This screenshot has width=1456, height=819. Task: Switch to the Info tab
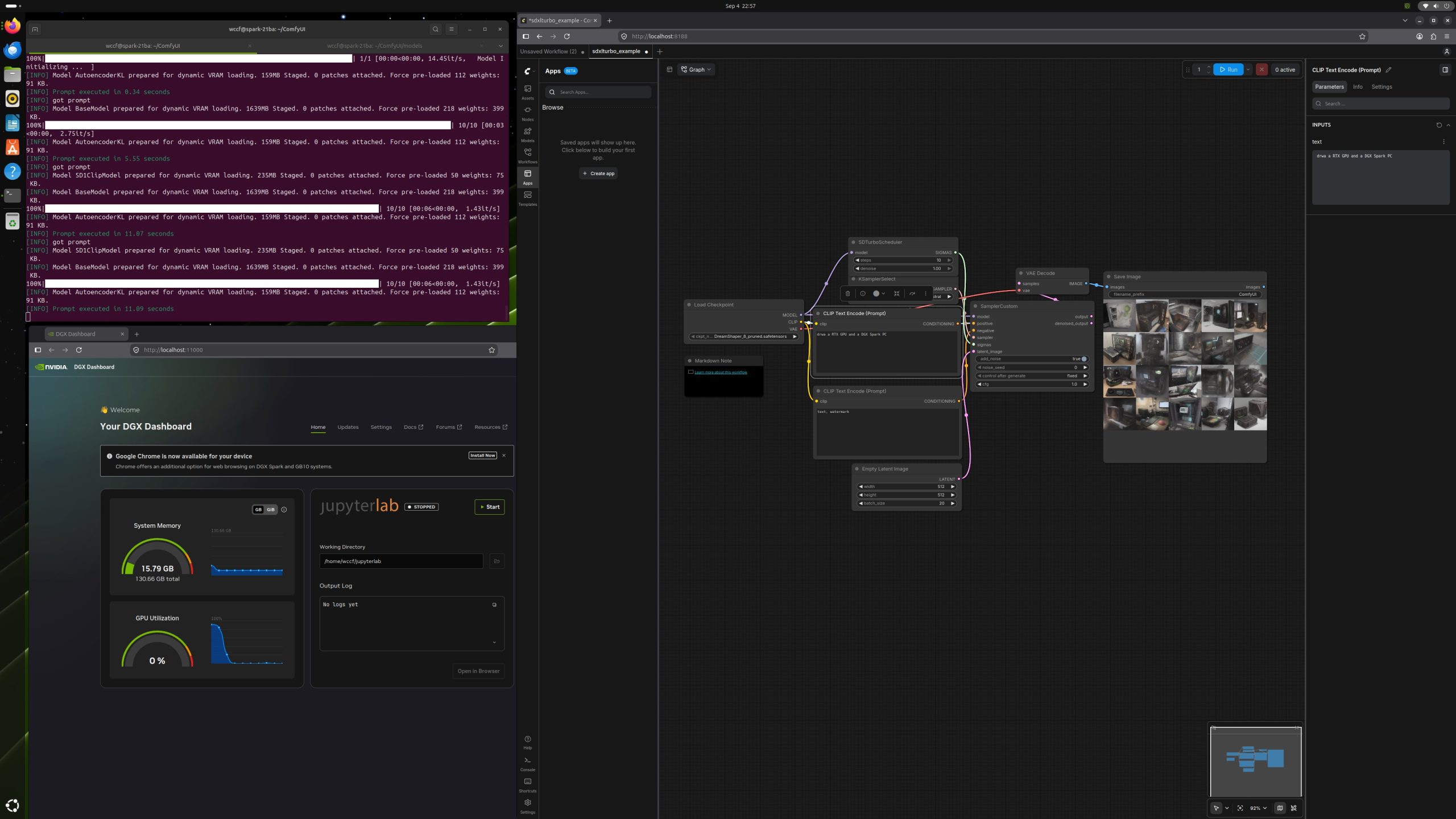pos(1358,87)
